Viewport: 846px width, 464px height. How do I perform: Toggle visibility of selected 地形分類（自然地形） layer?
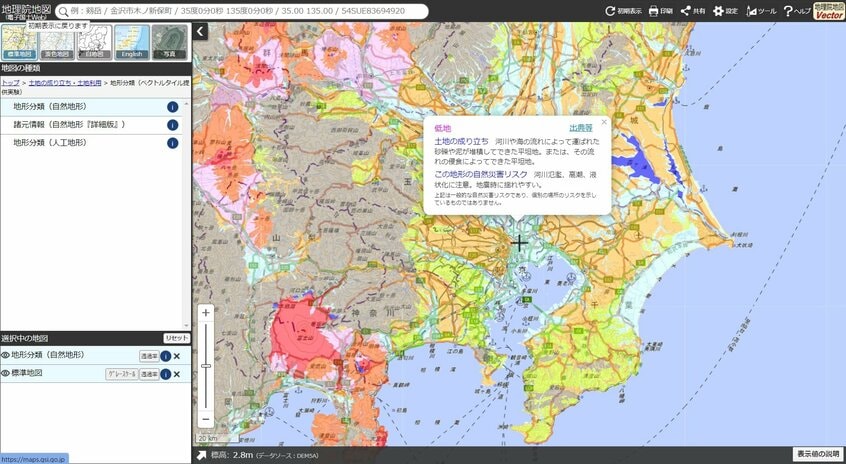pyautogui.click(x=5, y=355)
